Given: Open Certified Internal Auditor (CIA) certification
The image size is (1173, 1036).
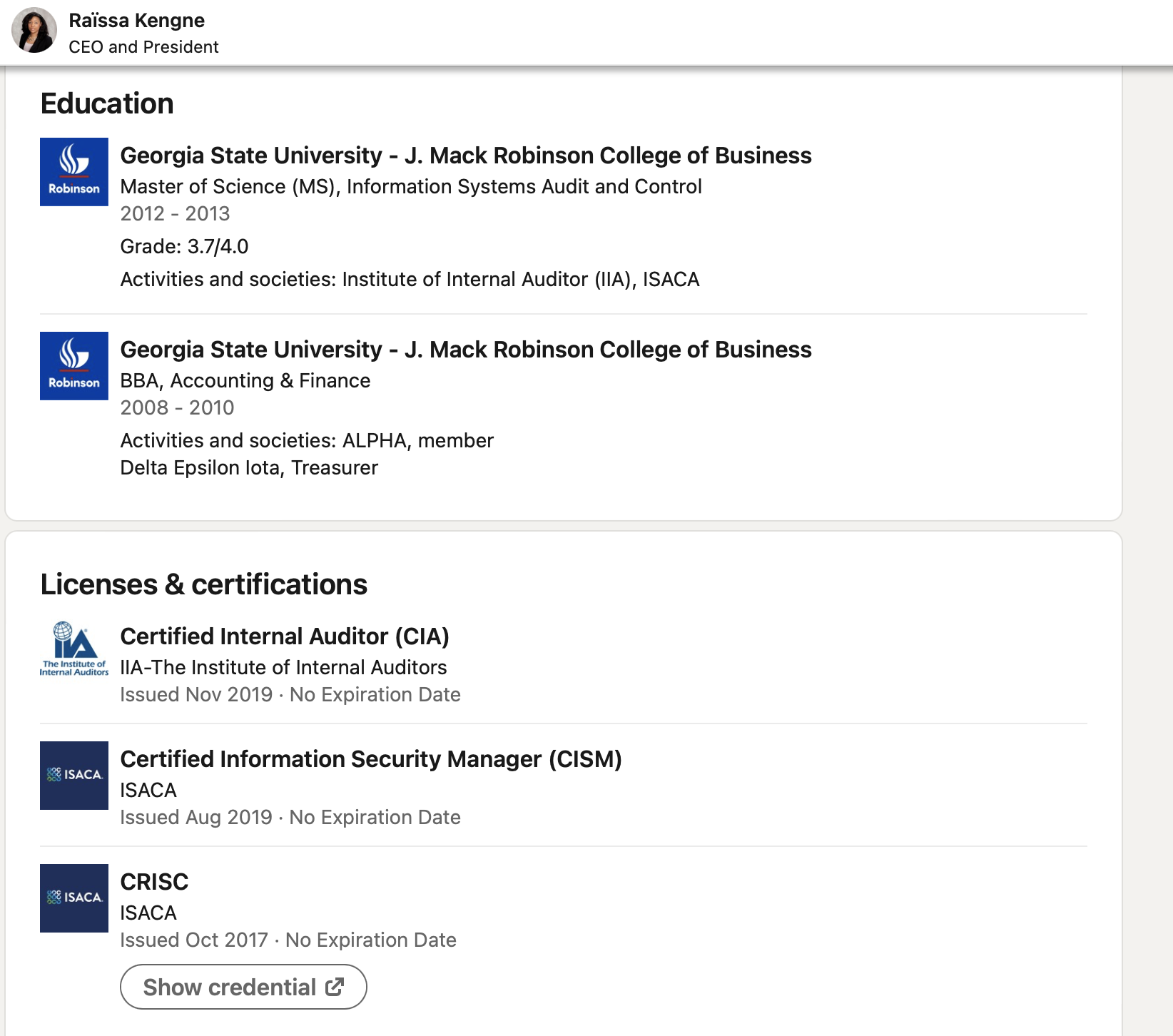Looking at the screenshot, I should point(285,636).
